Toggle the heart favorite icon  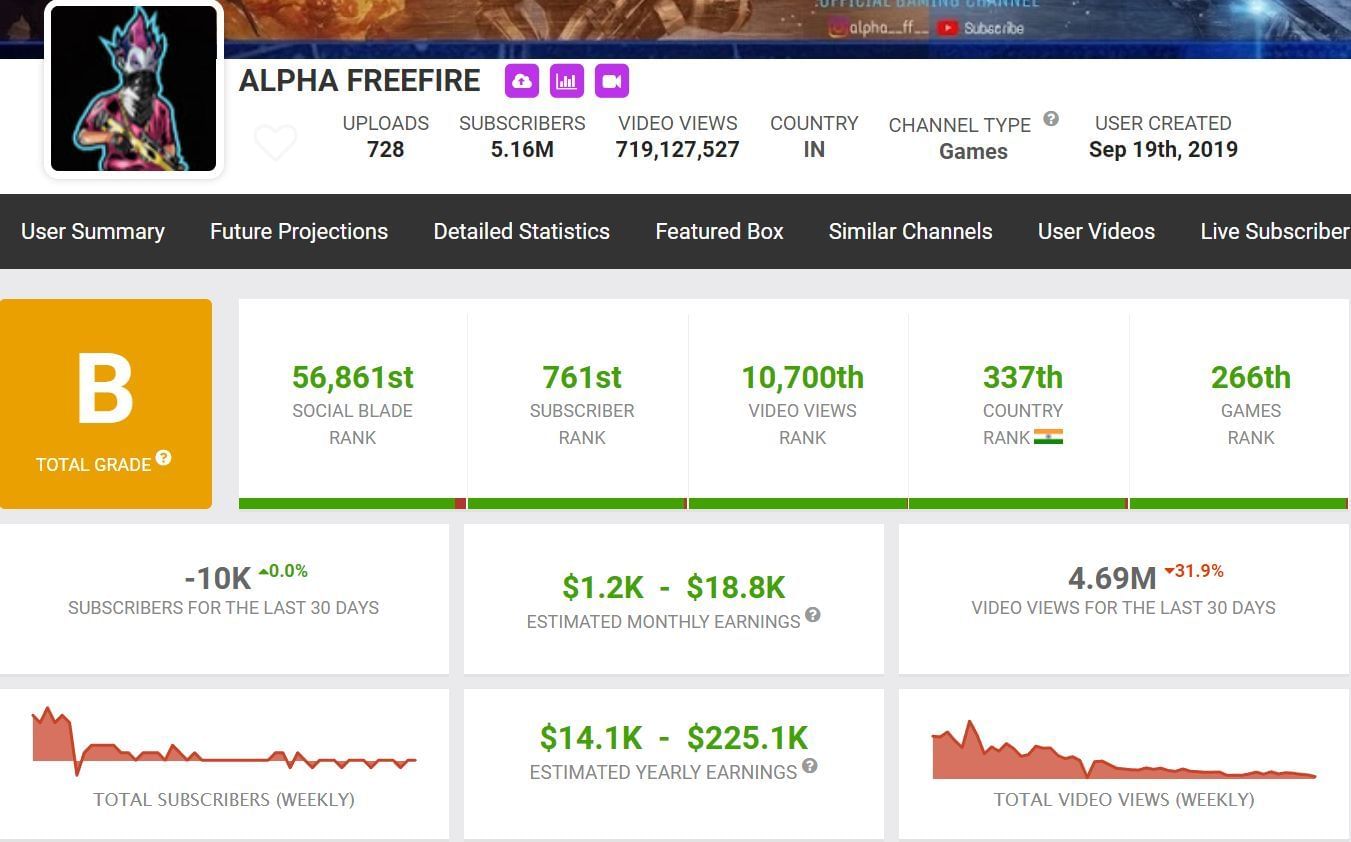pyautogui.click(x=275, y=143)
